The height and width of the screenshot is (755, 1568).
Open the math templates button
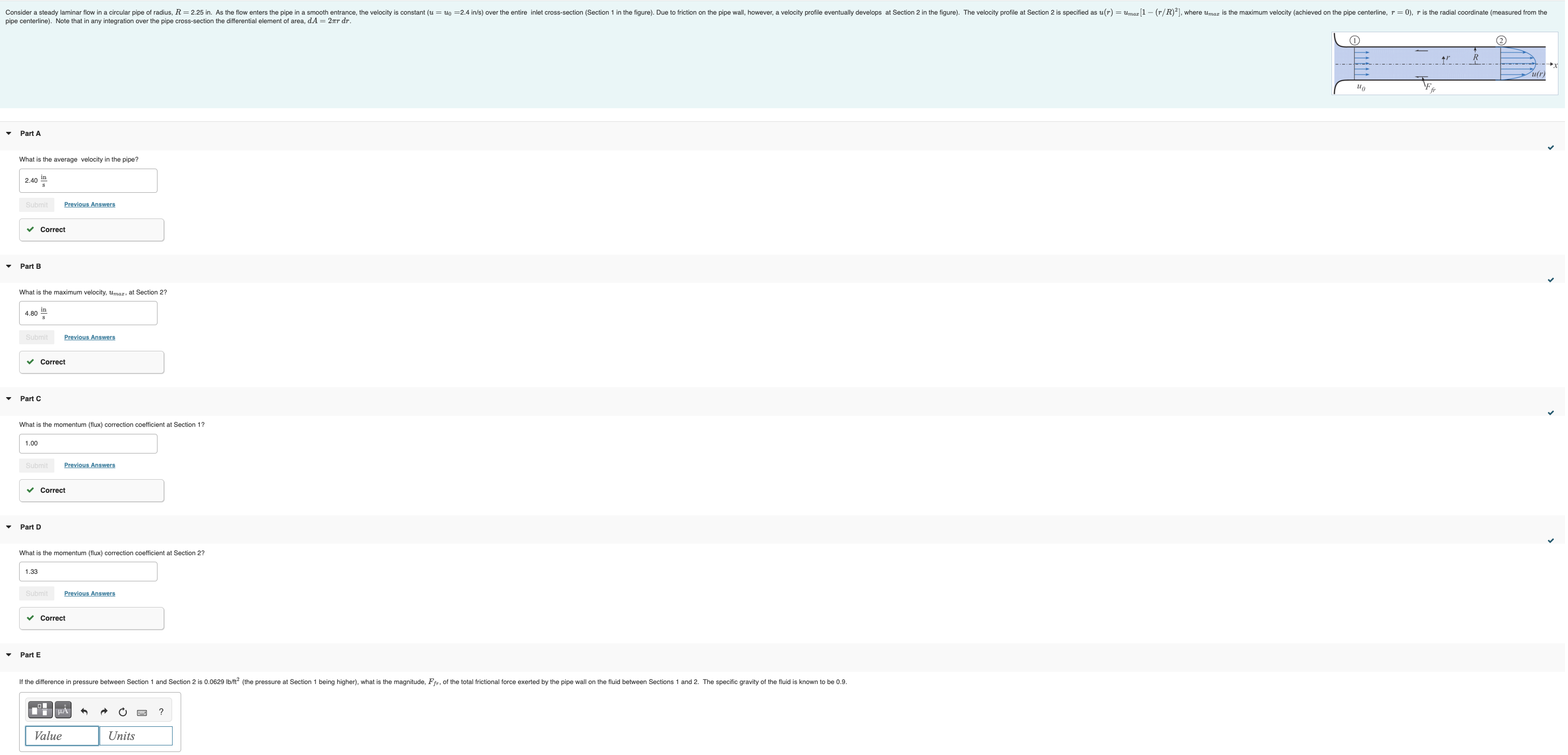40,710
